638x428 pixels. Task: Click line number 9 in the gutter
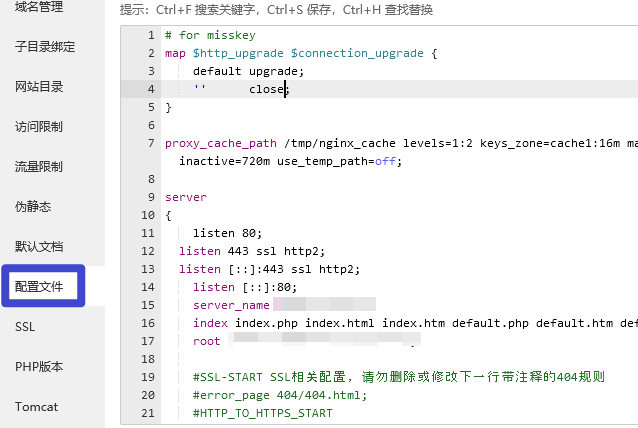point(150,179)
